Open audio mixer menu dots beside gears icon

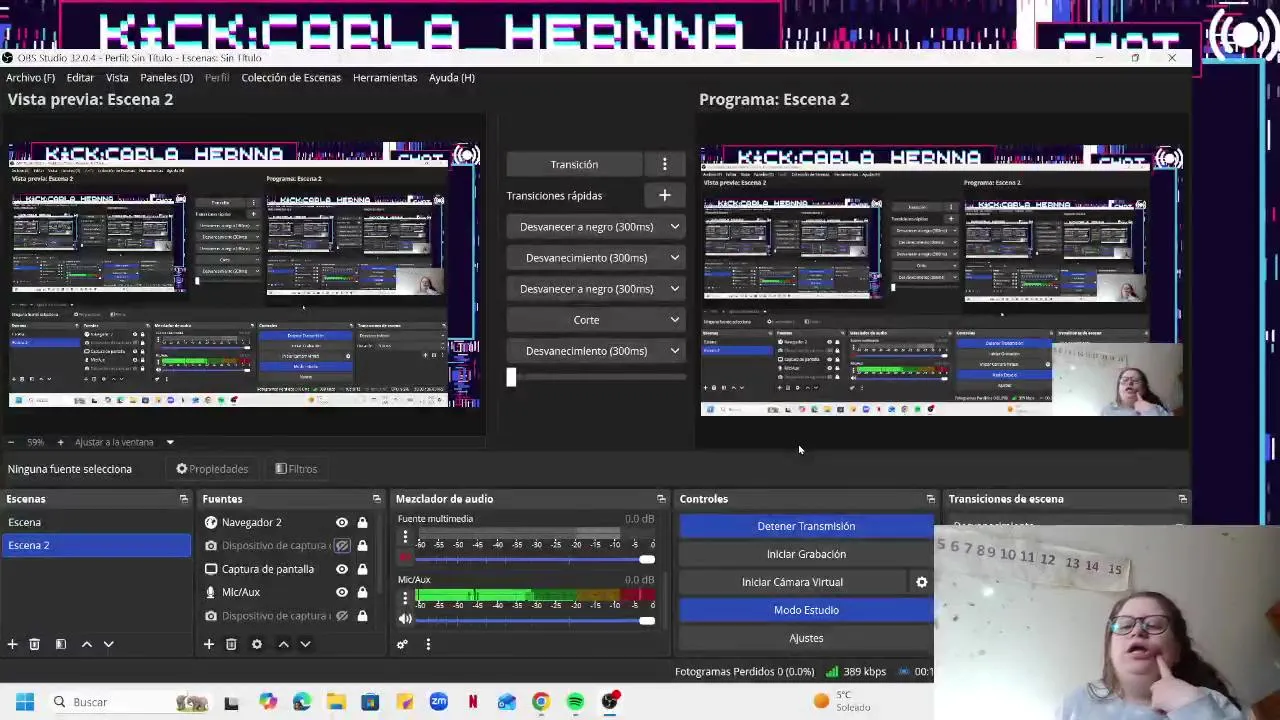tap(428, 644)
